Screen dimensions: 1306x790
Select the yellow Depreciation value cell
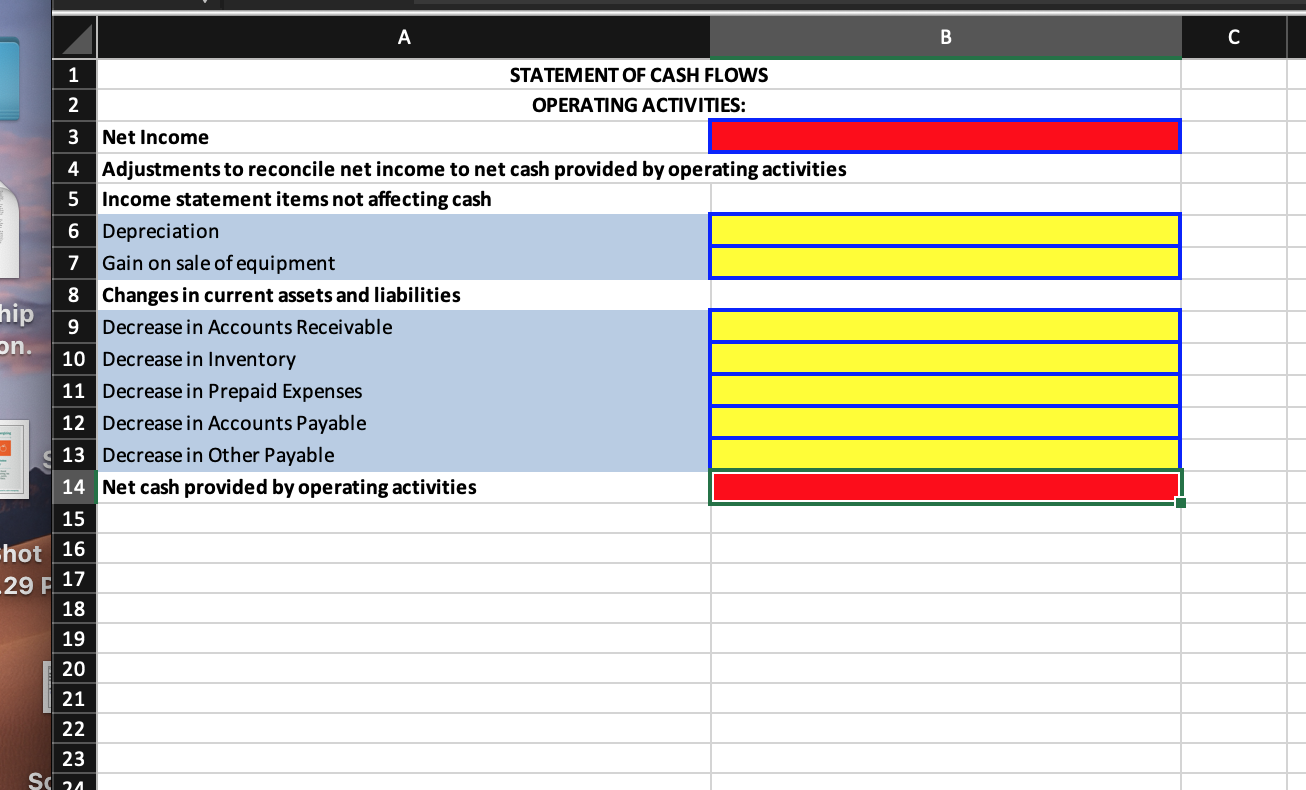point(944,231)
